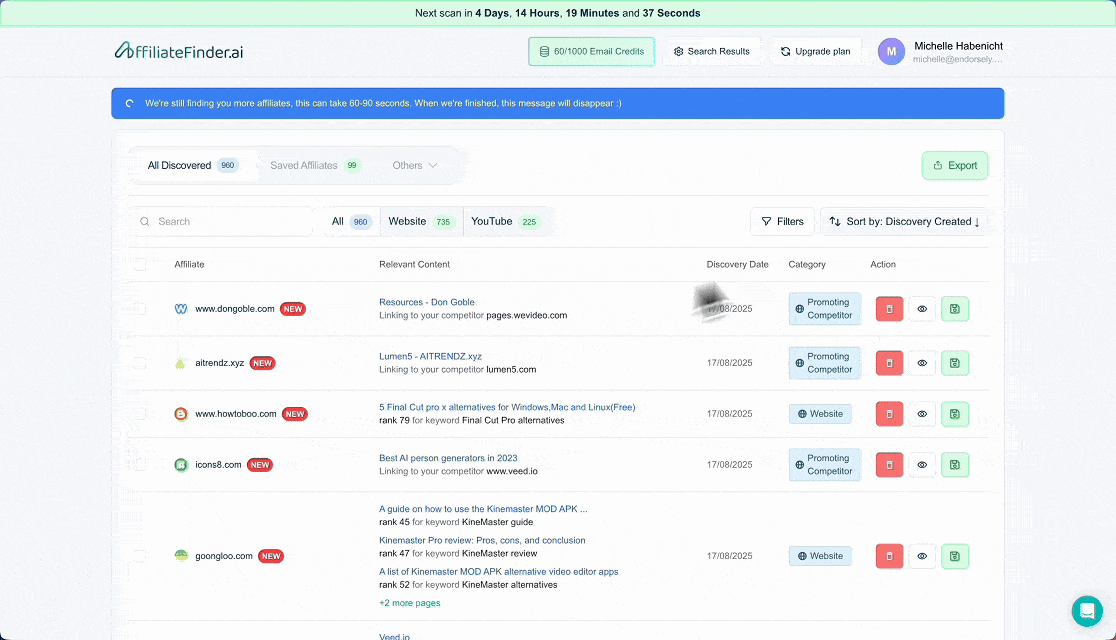The height and width of the screenshot is (640, 1116).
Task: Tick the checkbox for www.howtoboo.com row
Action: point(140,414)
